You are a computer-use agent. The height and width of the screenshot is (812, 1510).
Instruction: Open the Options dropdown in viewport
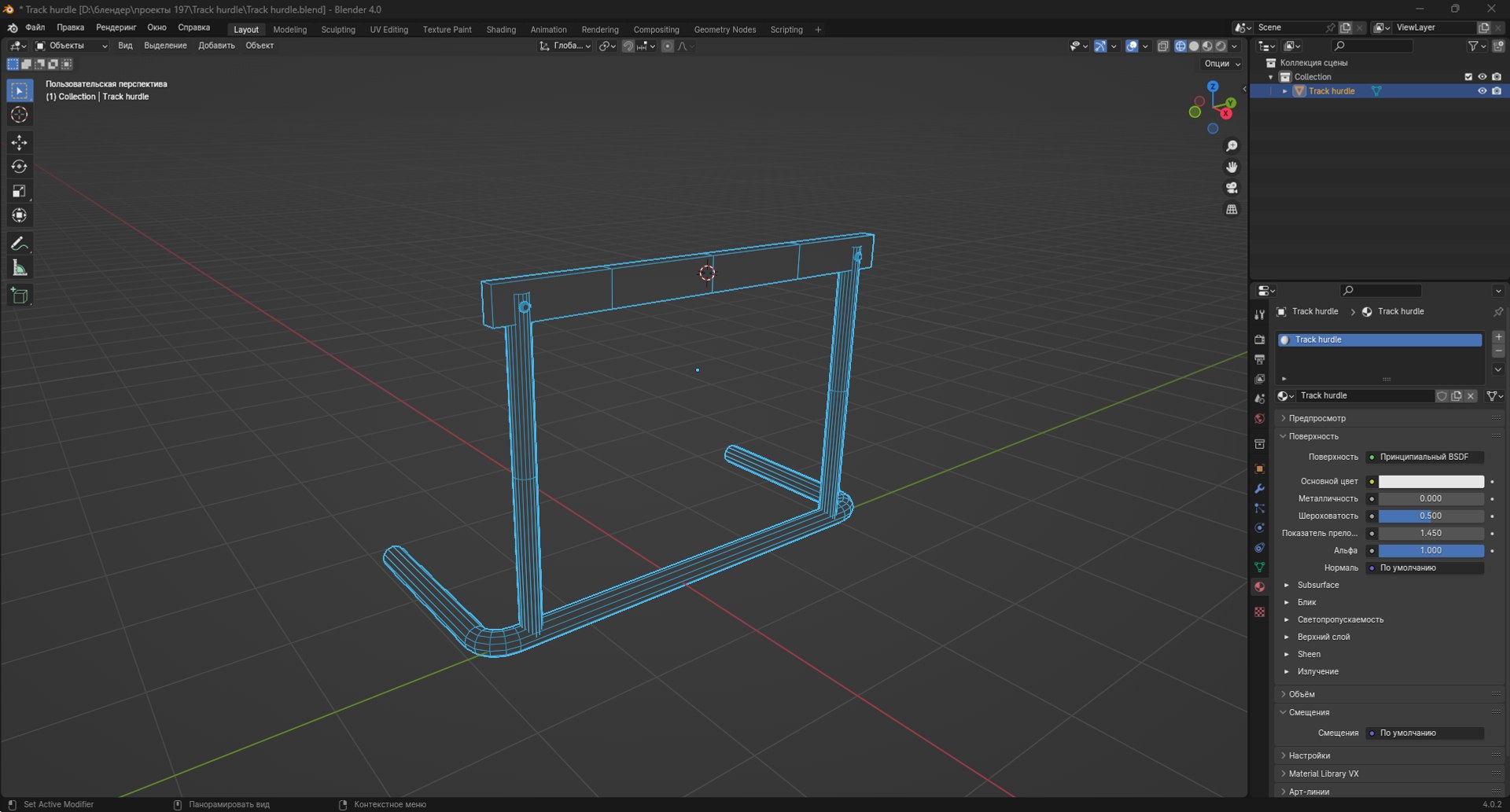[x=1221, y=64]
